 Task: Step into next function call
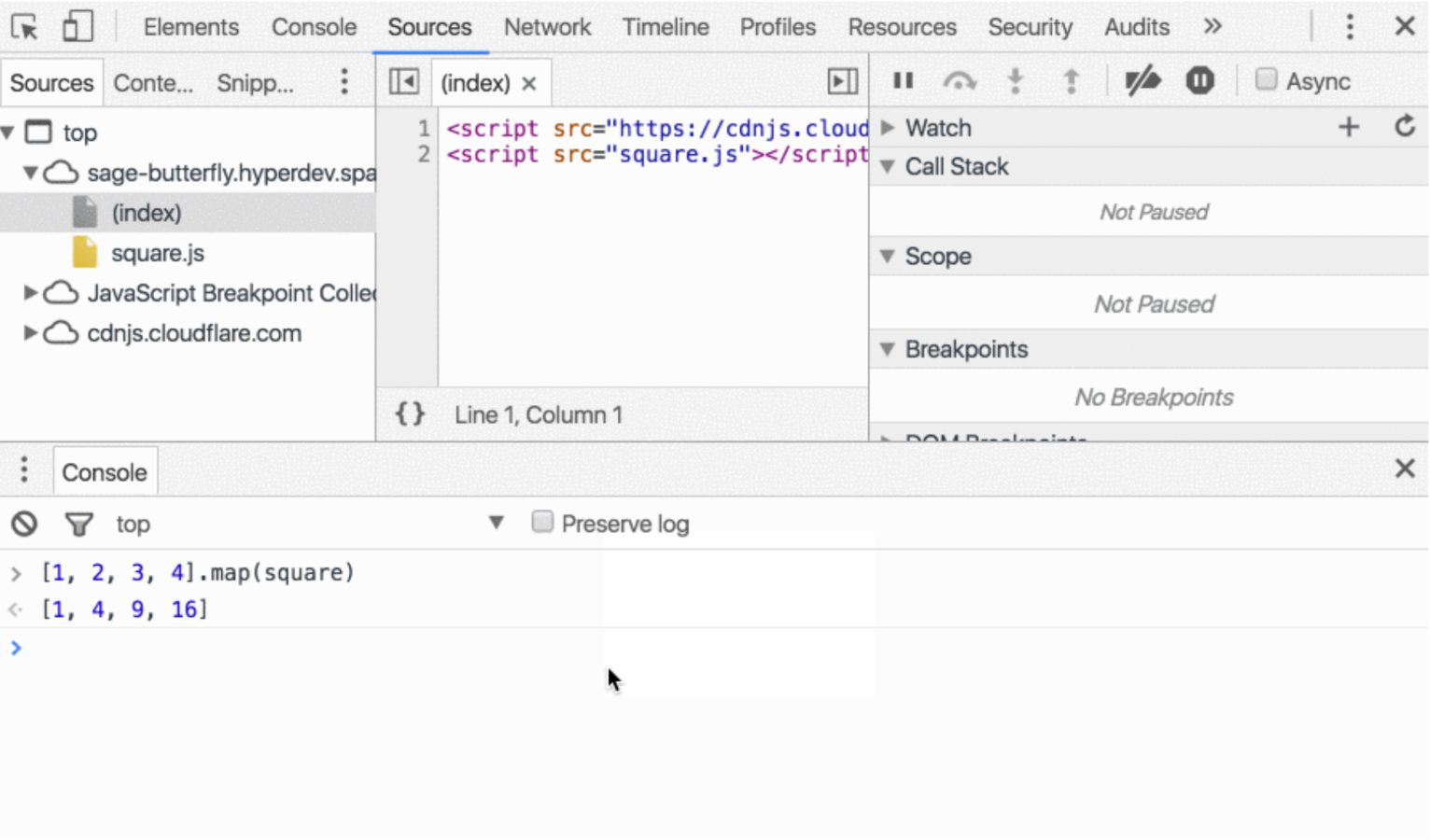pos(1016,81)
